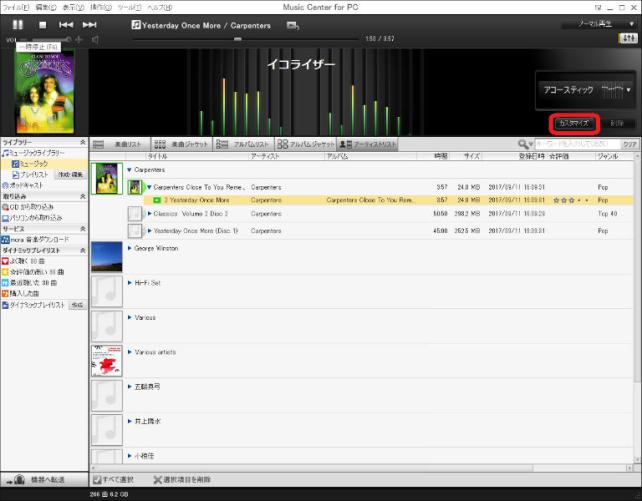Collapse the Carpenters Close To You album
The width and height of the screenshot is (642, 501).
149,187
